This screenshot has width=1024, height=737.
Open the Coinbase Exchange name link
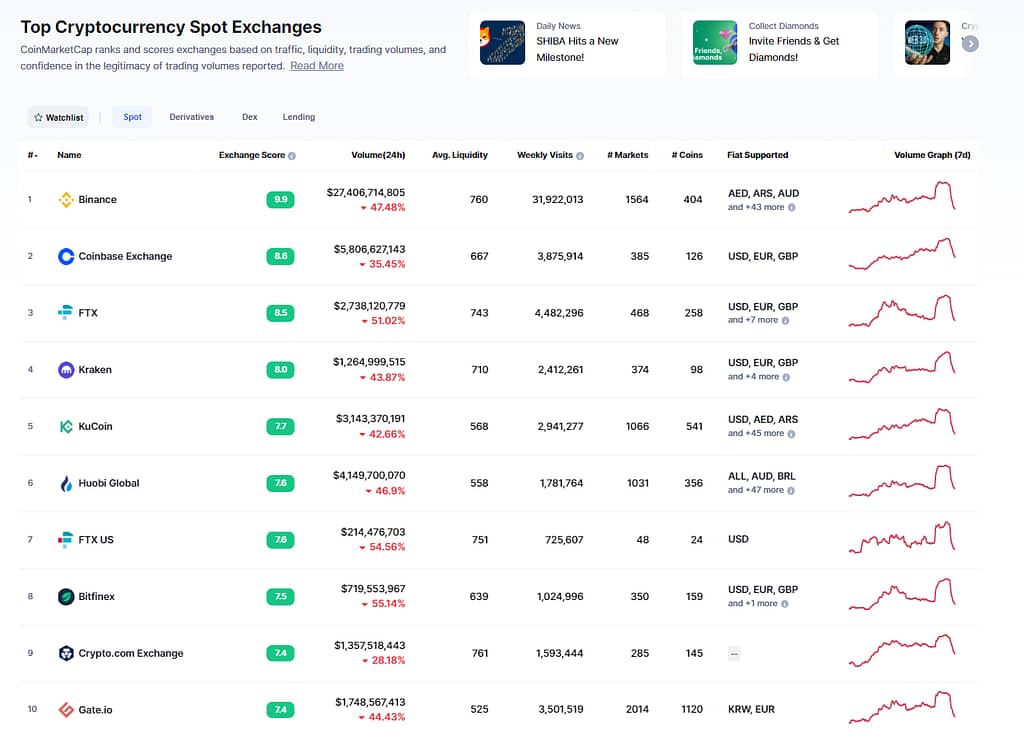(125, 257)
